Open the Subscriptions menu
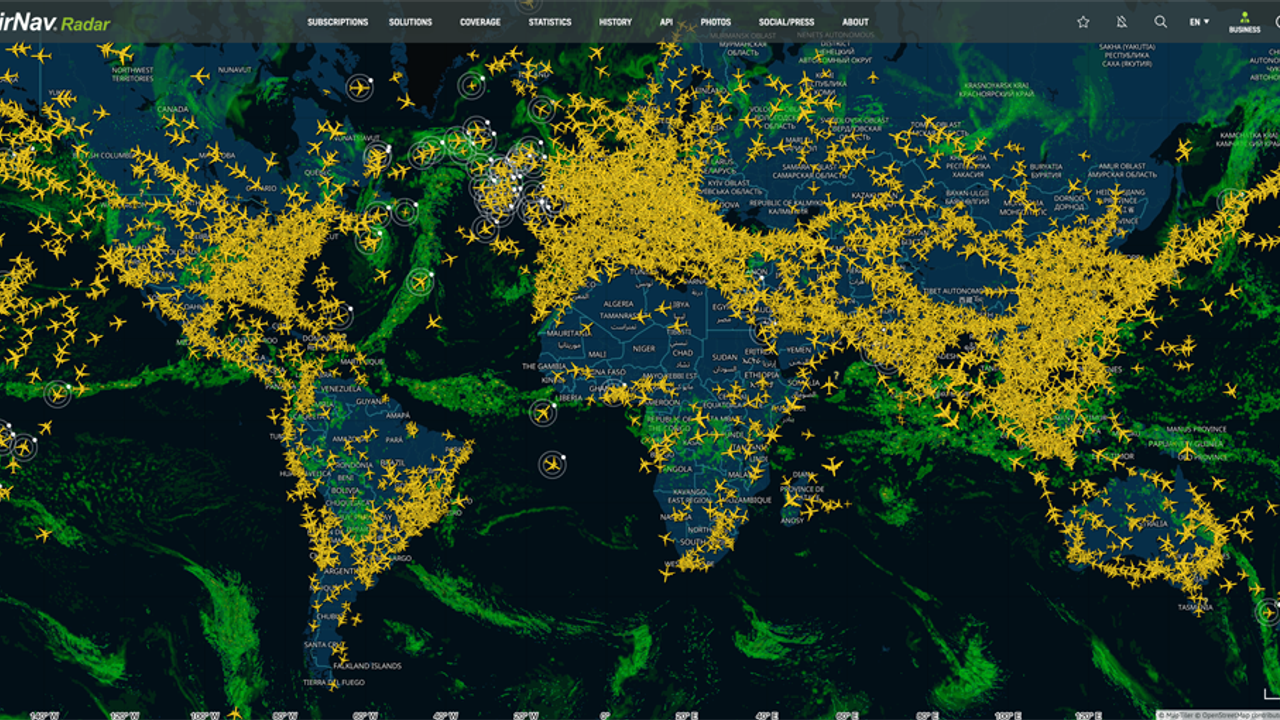This screenshot has width=1280, height=720. point(337,22)
